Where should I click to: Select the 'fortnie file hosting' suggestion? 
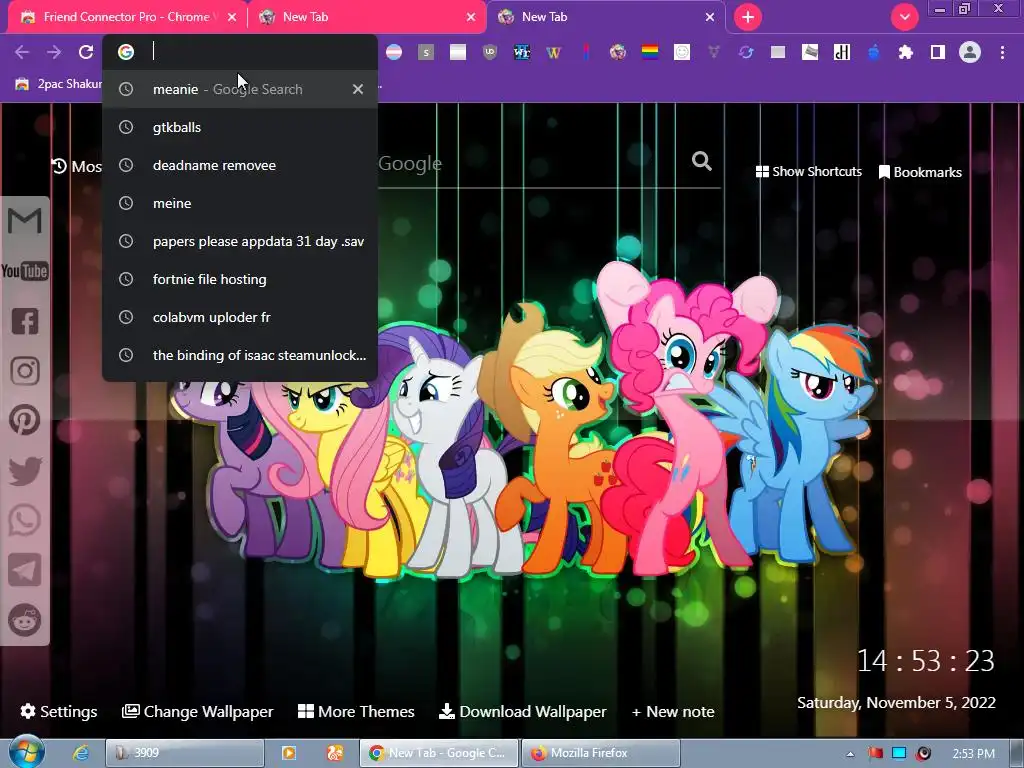coord(240,279)
